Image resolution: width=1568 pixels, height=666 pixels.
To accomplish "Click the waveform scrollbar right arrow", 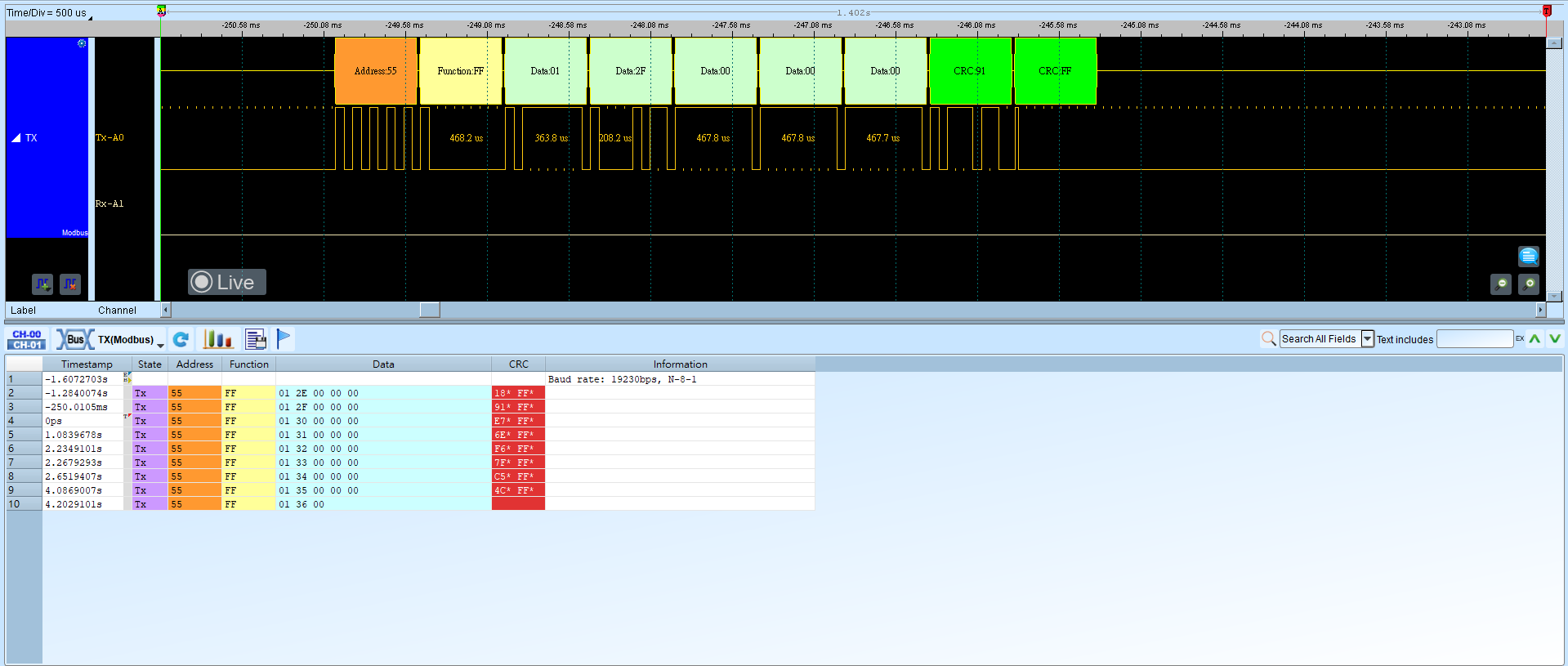I will (1541, 310).
